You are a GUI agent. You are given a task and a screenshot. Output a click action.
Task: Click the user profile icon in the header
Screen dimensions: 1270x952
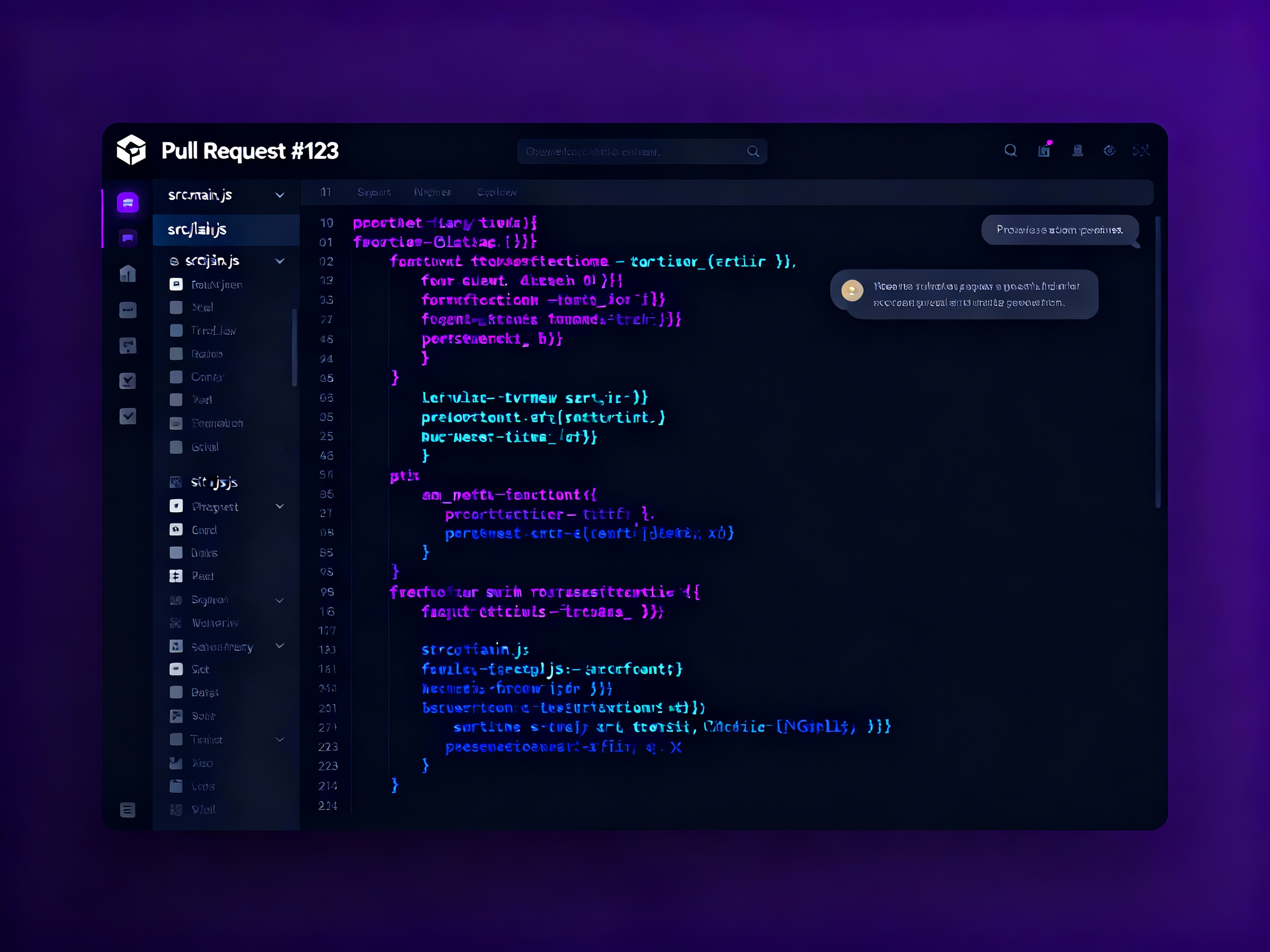click(x=1078, y=150)
